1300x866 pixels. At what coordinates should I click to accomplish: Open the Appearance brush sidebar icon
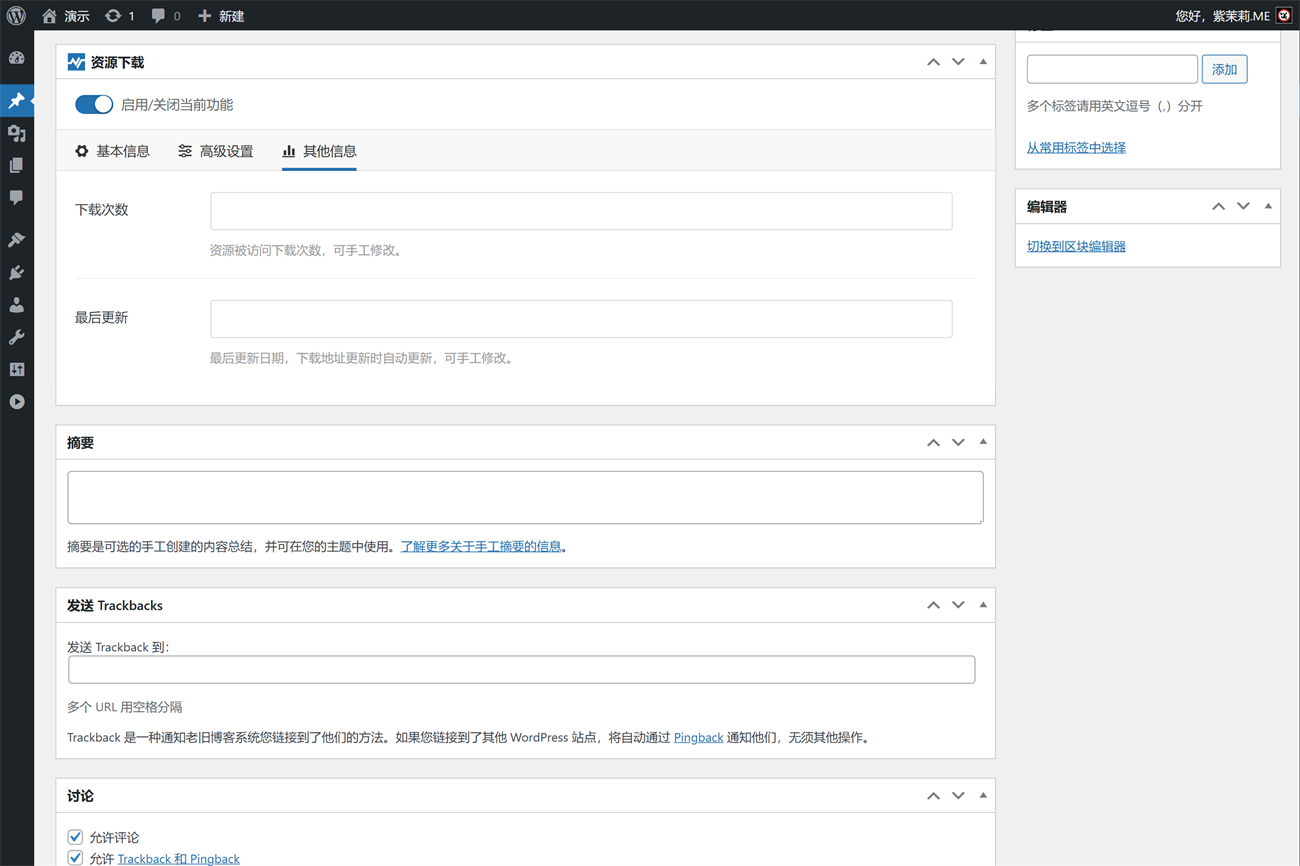tap(17, 240)
